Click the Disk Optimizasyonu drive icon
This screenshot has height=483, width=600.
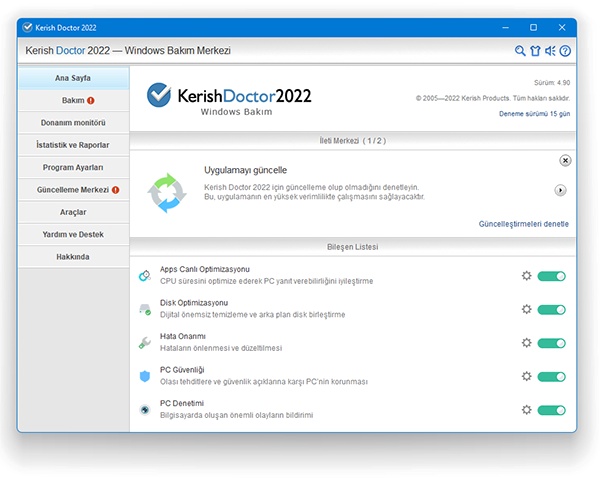tap(145, 309)
